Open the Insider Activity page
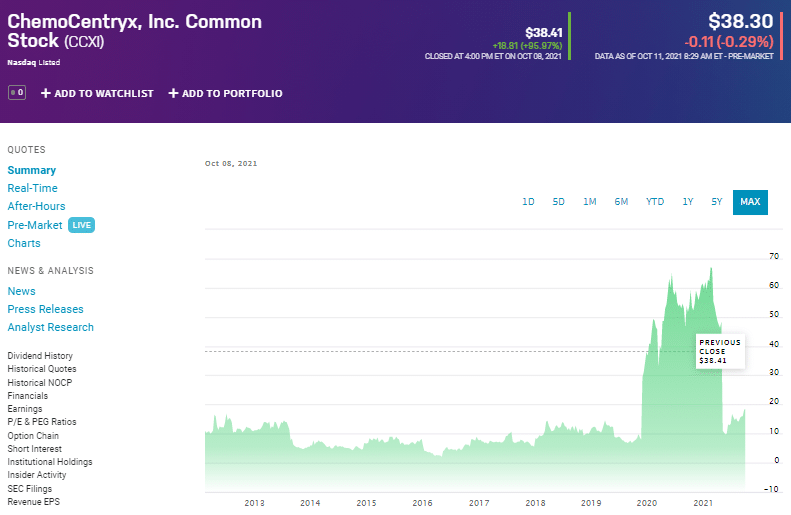Screen dimensions: 791x515 (x=37, y=475)
